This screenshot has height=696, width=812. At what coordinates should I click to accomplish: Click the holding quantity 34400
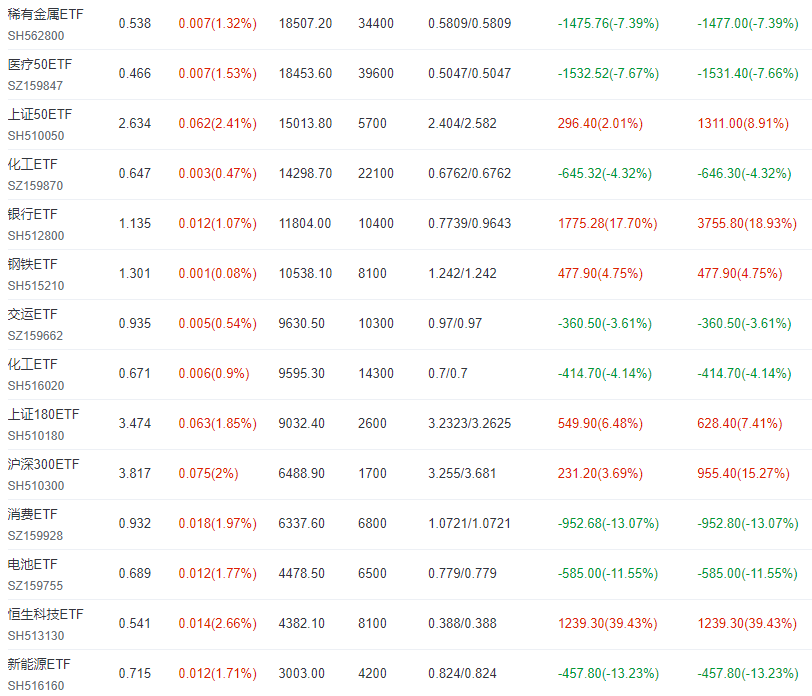pyautogui.click(x=376, y=23)
